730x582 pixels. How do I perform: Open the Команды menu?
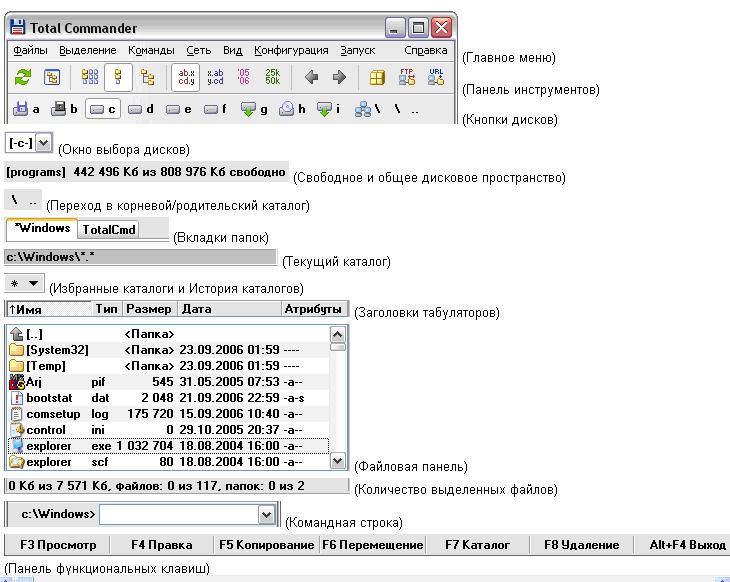151,50
